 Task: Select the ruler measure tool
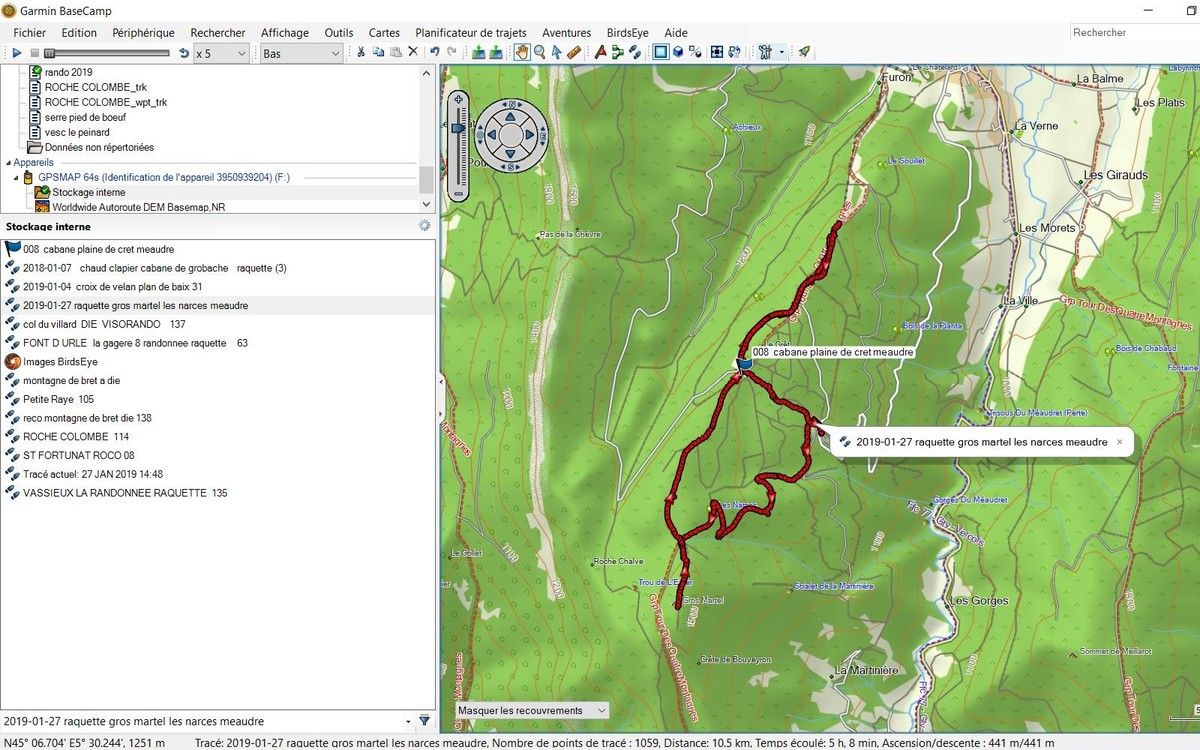tap(574, 52)
